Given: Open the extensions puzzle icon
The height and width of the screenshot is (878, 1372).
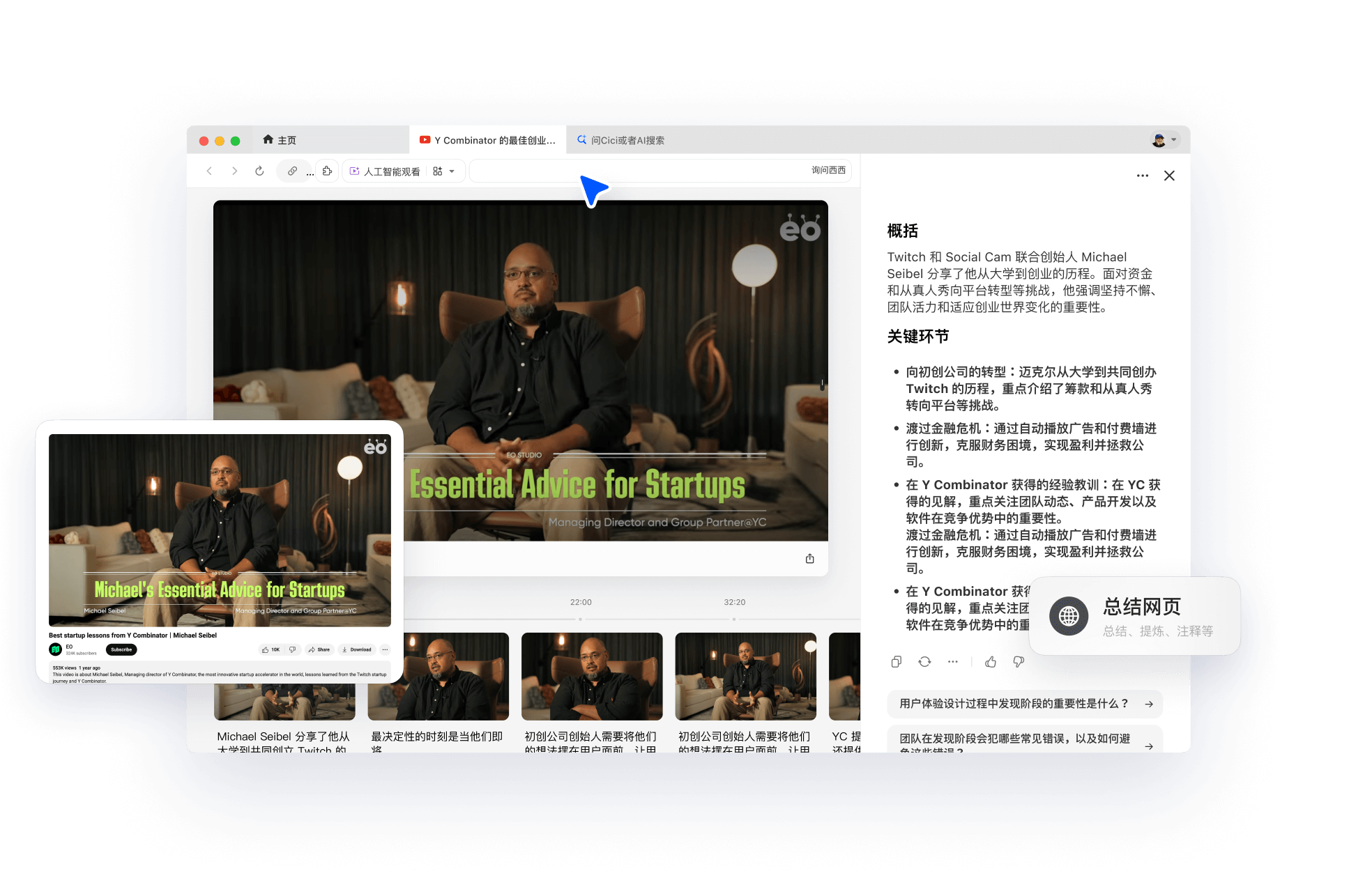Looking at the screenshot, I should (x=327, y=171).
